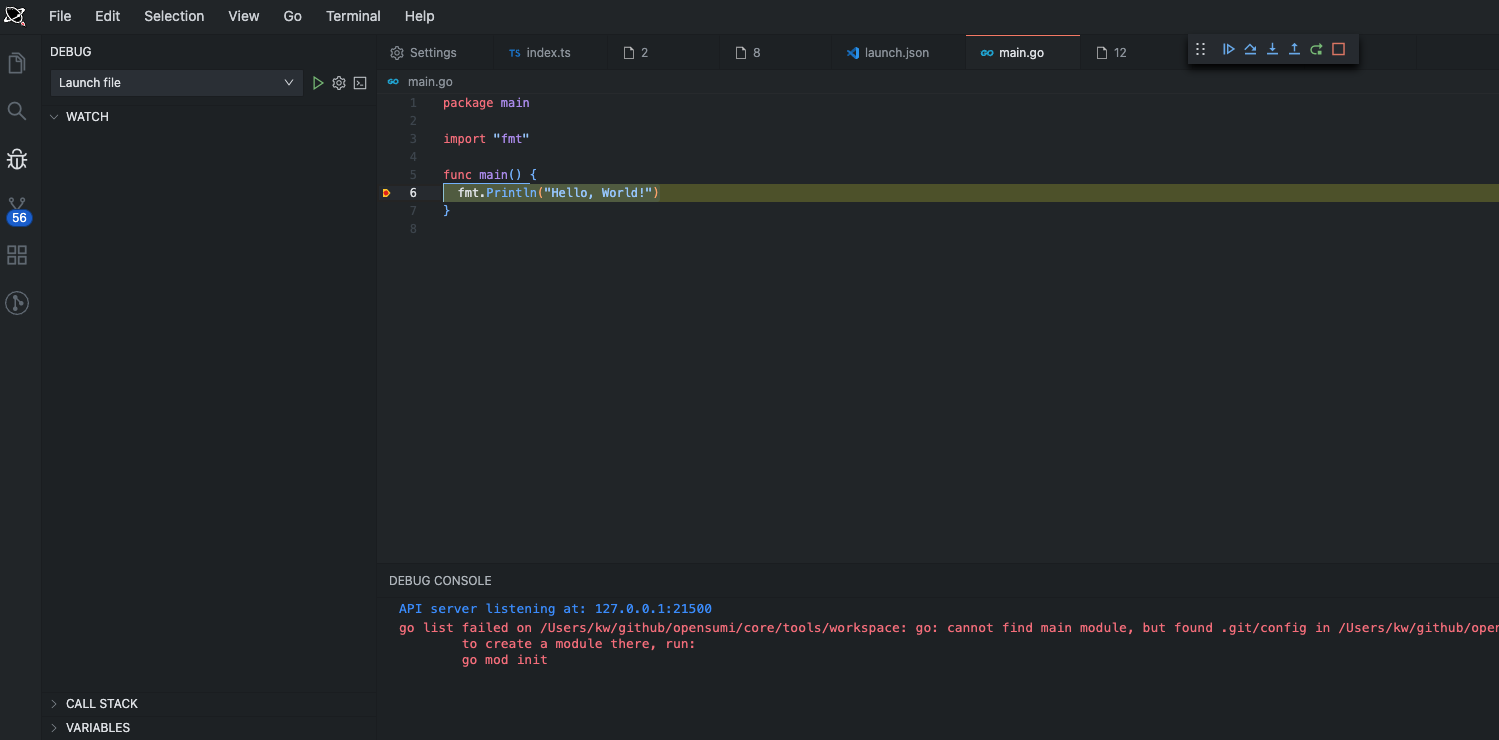Restart the debug session via green restart icon
The image size is (1499, 740).
1316,48
